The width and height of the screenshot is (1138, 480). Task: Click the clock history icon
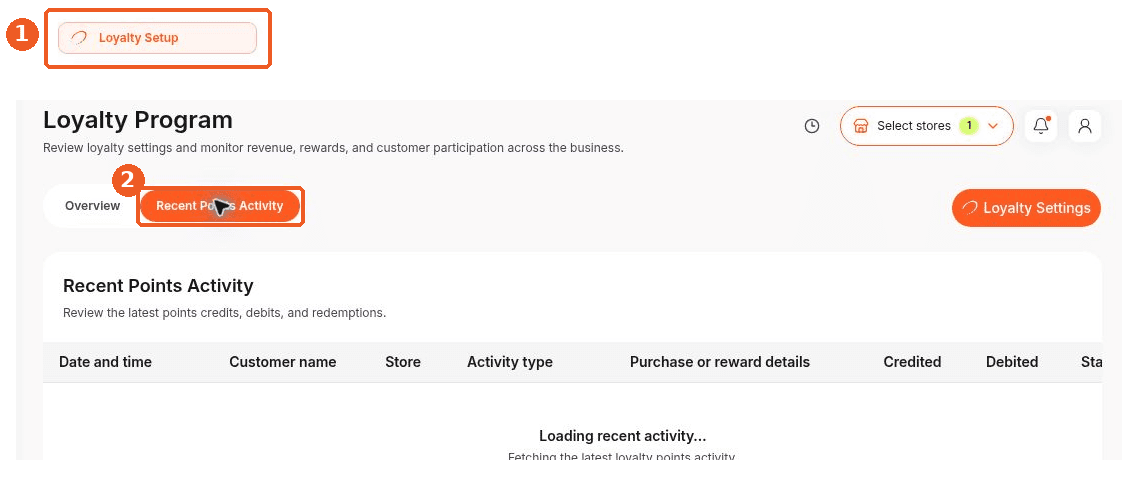click(x=812, y=126)
